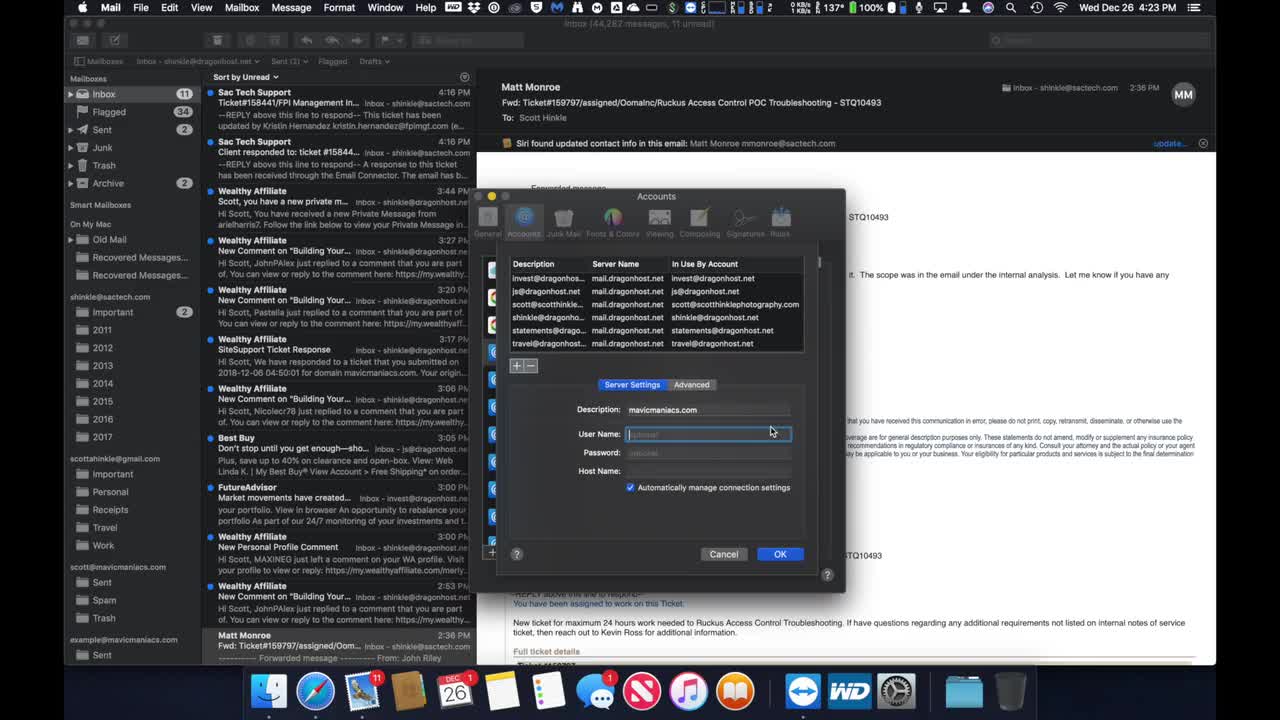The height and width of the screenshot is (720, 1280).
Task: Select the js@dragonhost.net server row
Action: pos(657,292)
